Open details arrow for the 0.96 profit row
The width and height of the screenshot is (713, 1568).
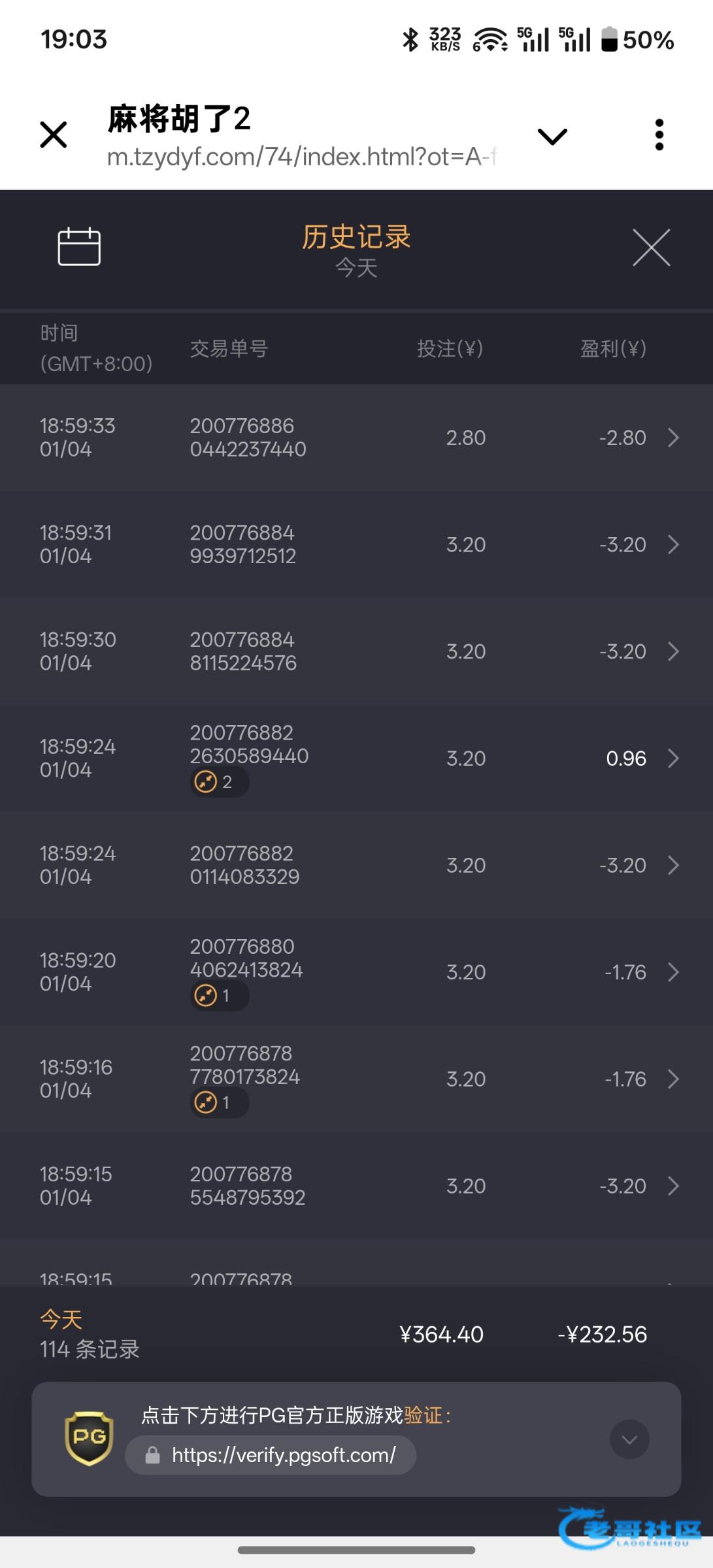coord(673,759)
